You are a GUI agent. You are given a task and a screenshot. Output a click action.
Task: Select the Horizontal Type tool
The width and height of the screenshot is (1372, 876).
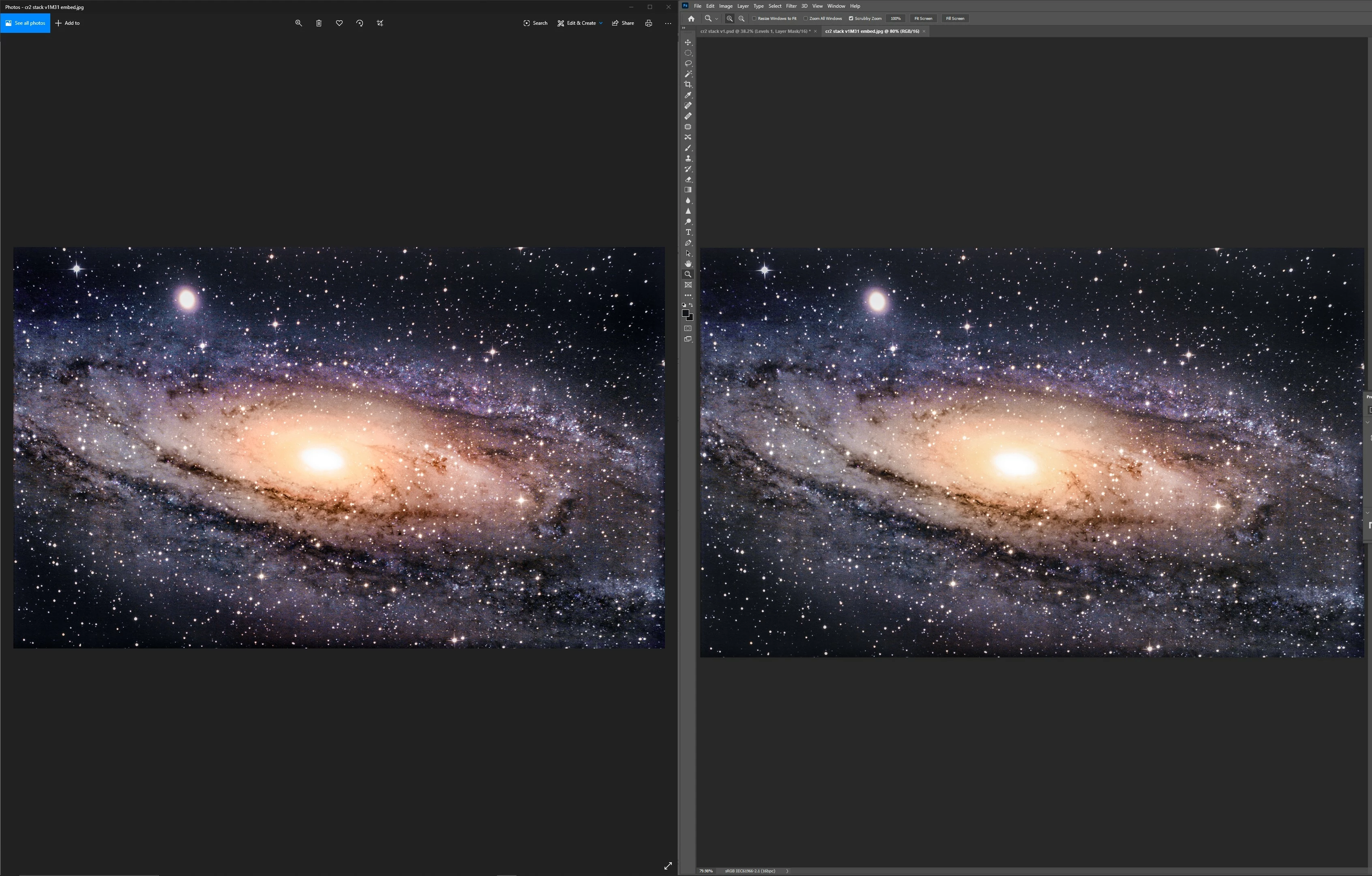click(x=688, y=232)
